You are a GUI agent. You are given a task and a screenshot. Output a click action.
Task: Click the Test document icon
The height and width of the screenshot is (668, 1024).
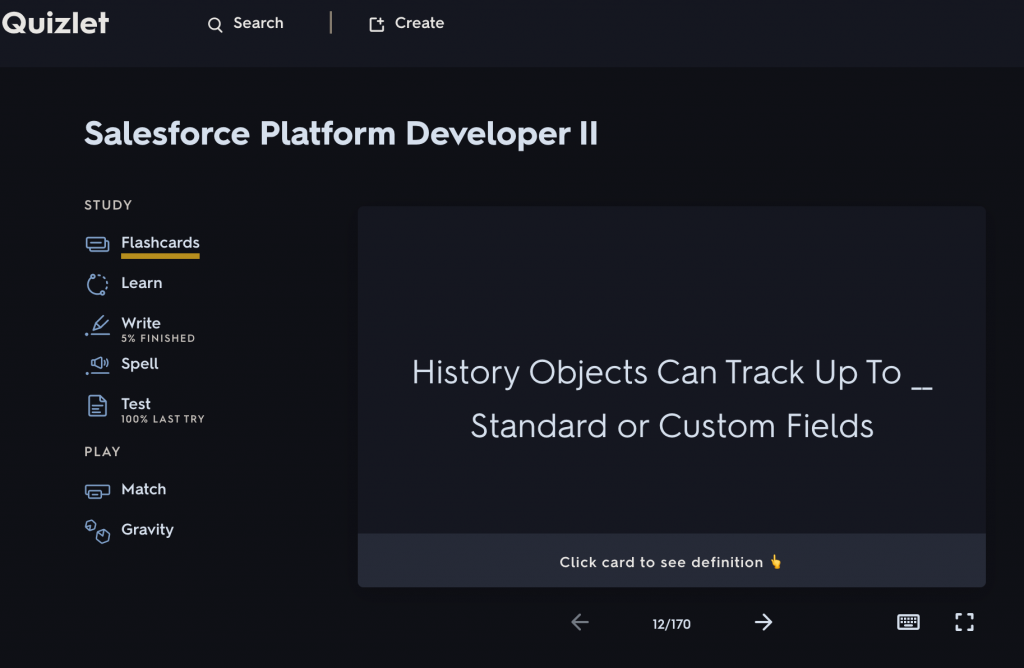(97, 406)
